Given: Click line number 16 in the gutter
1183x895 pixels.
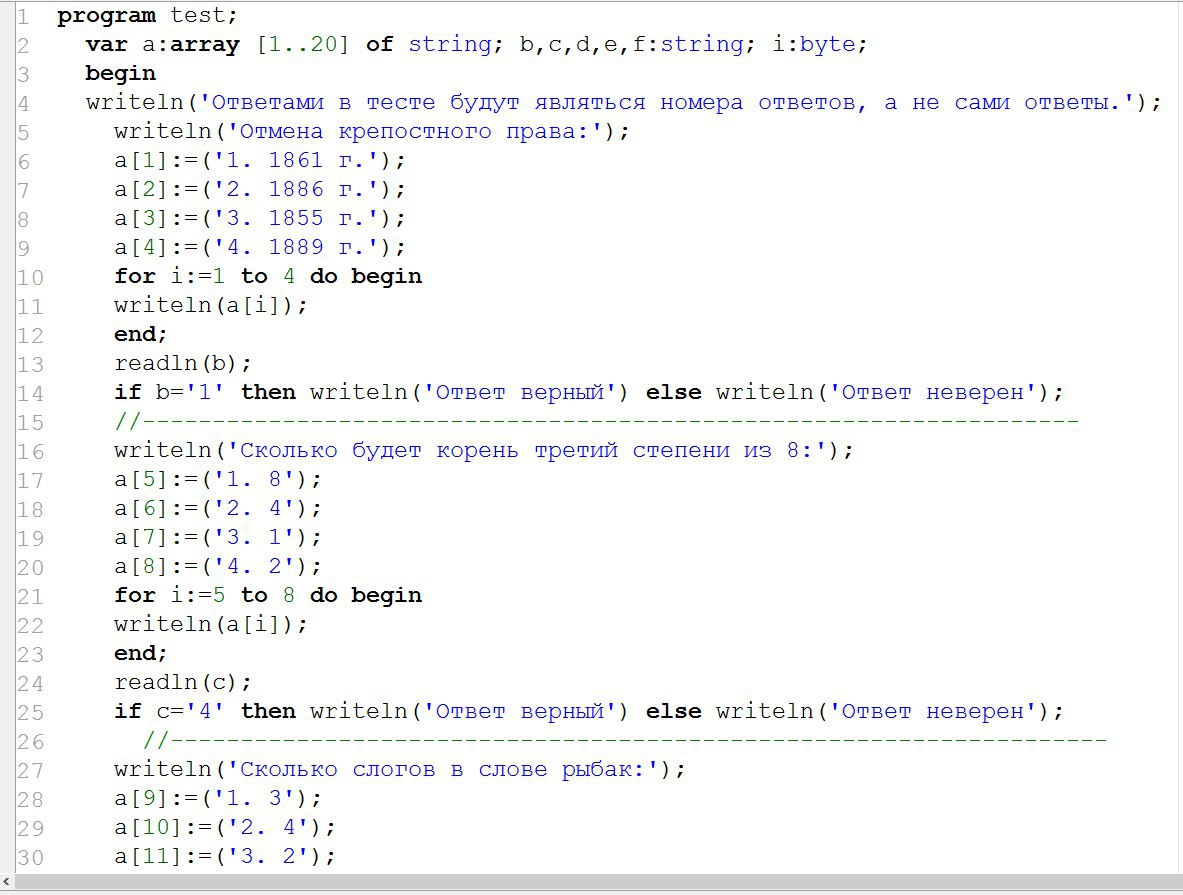Looking at the screenshot, I should click(x=30, y=452).
